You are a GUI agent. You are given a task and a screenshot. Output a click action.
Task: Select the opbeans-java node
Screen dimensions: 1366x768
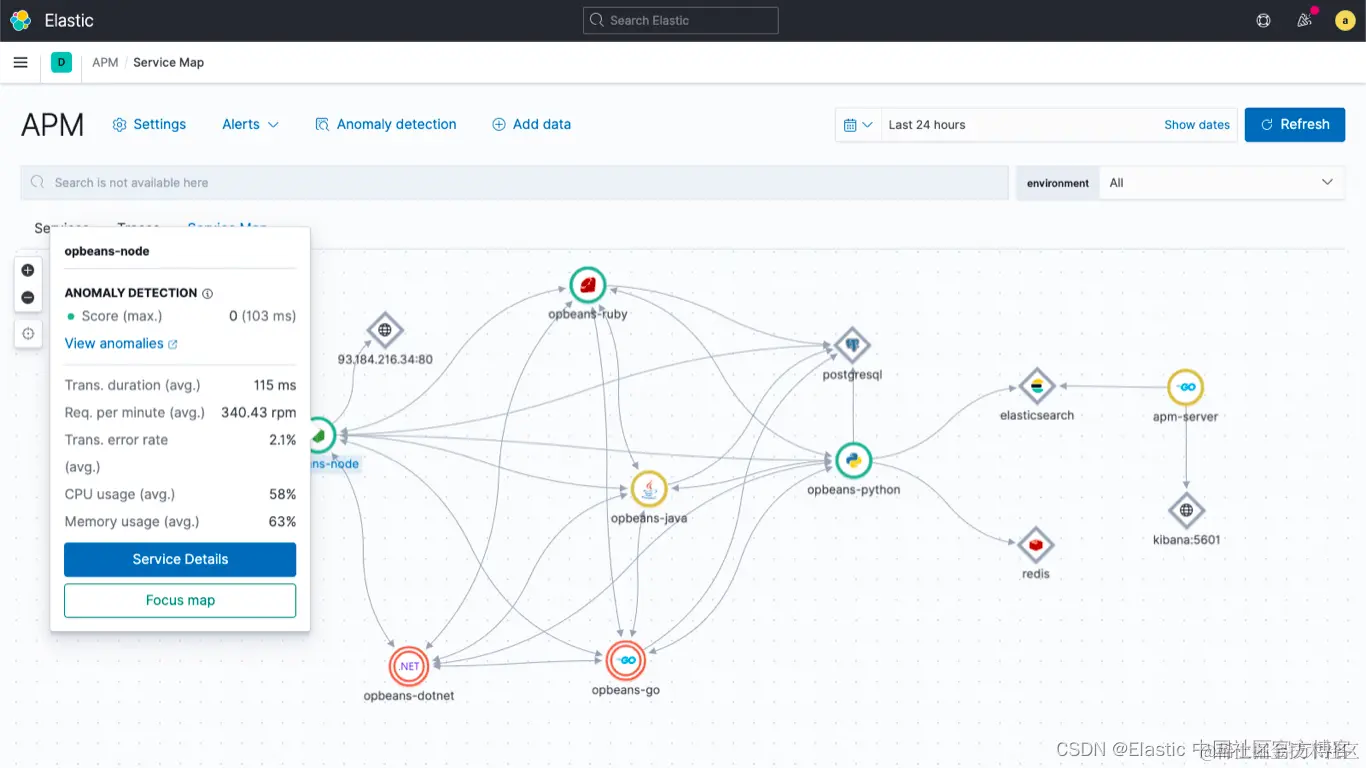(649, 489)
